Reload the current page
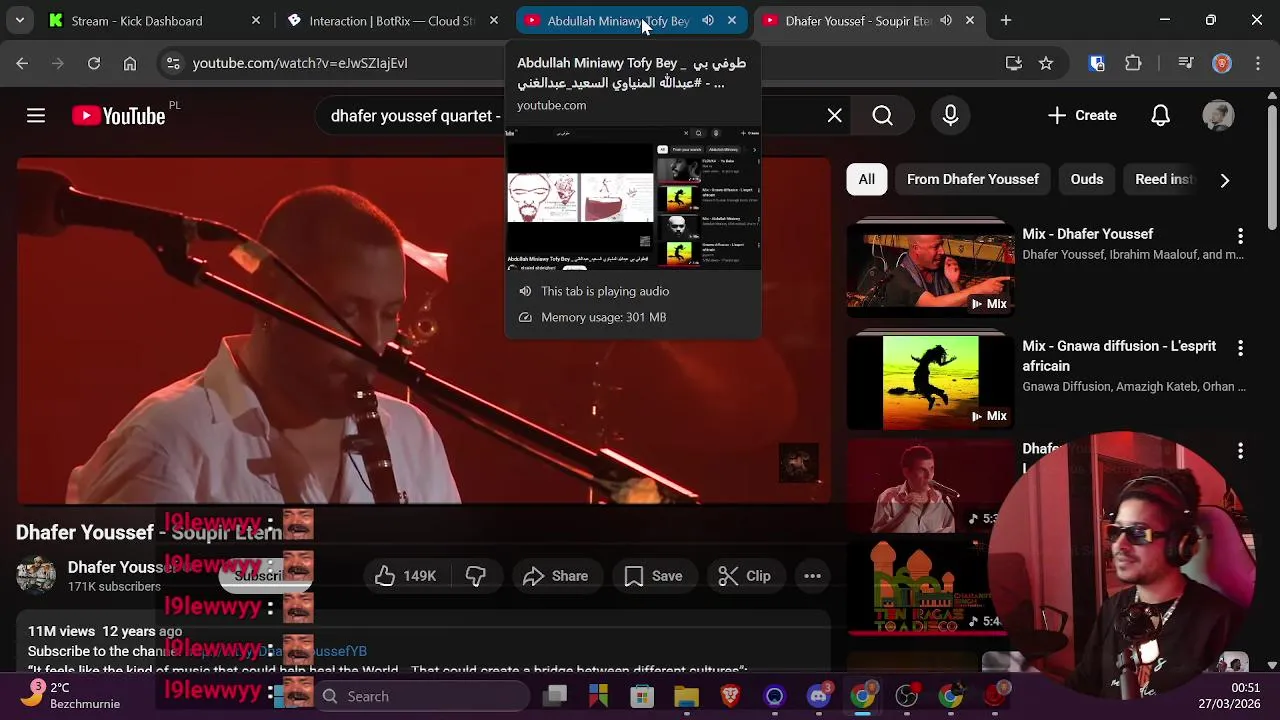Viewport: 1280px width, 720px height. tap(94, 63)
